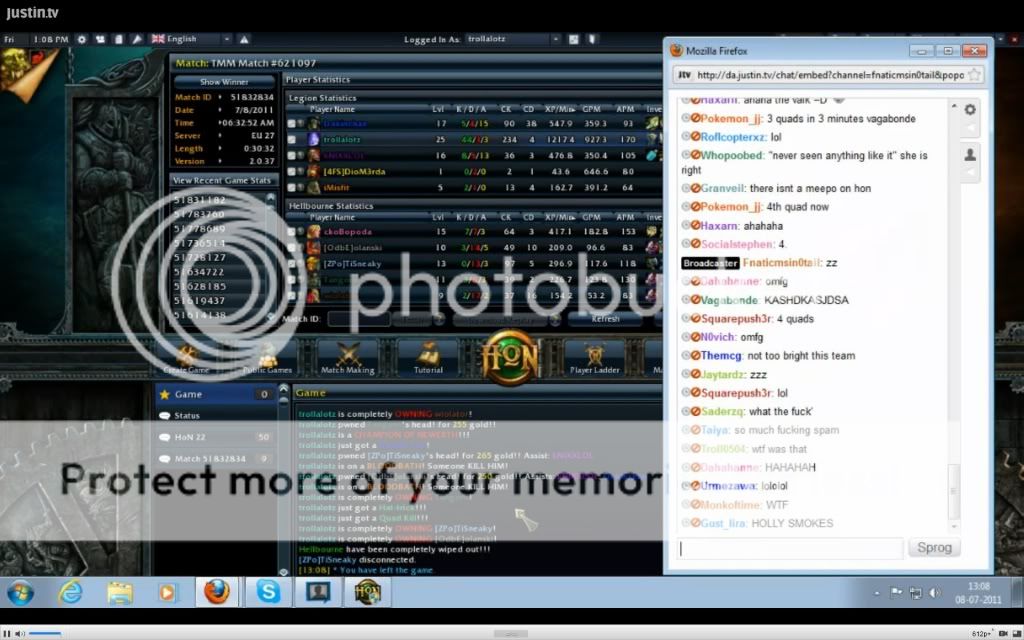This screenshot has height=640, width=1024.
Task: Click the chat settings gear icon
Action: pyautogui.click(x=969, y=109)
